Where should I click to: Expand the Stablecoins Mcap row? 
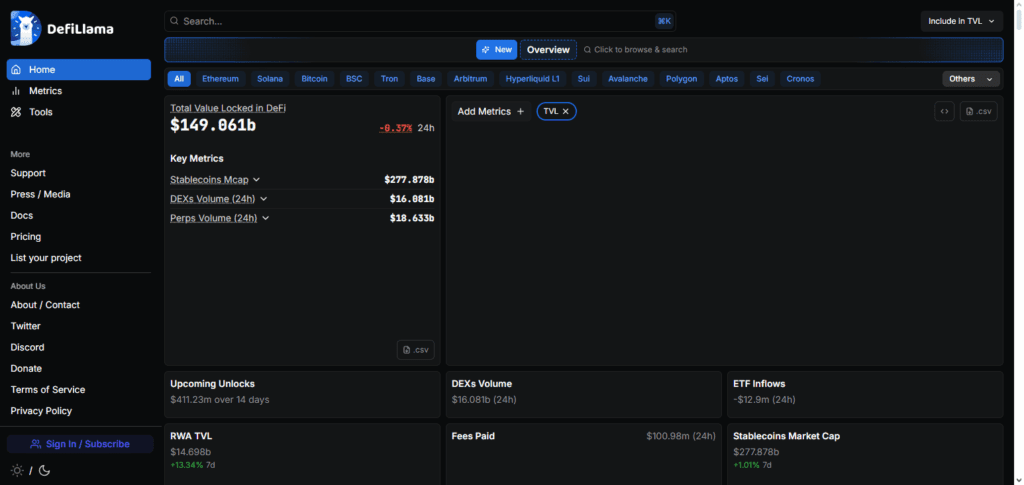pos(256,180)
